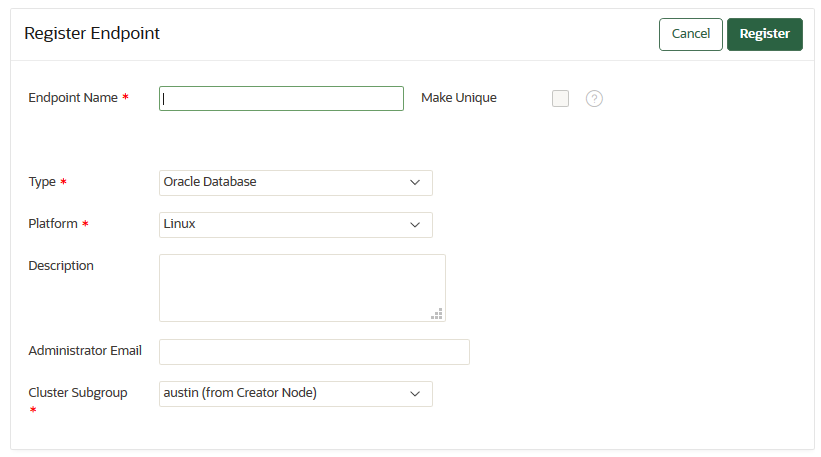Click the help question mark icon
Viewport: 821px width, 457px height.
coord(594,98)
